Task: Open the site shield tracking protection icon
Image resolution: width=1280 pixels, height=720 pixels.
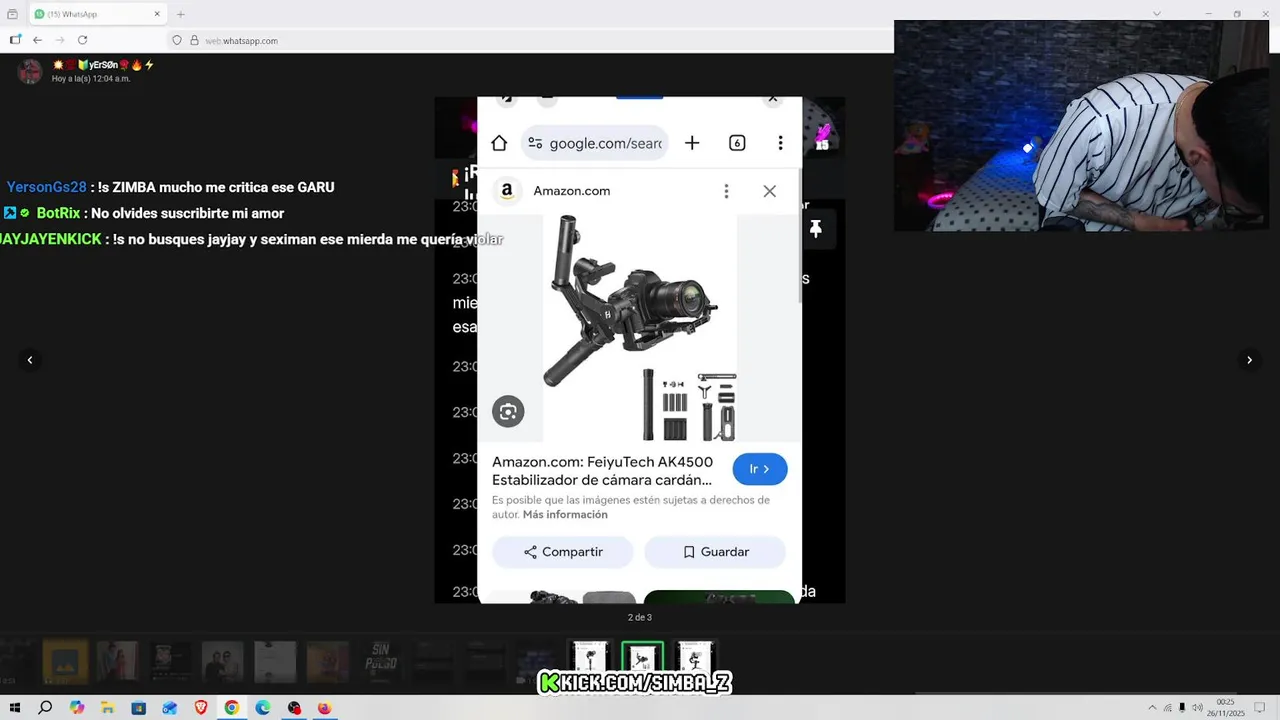Action: [x=177, y=40]
